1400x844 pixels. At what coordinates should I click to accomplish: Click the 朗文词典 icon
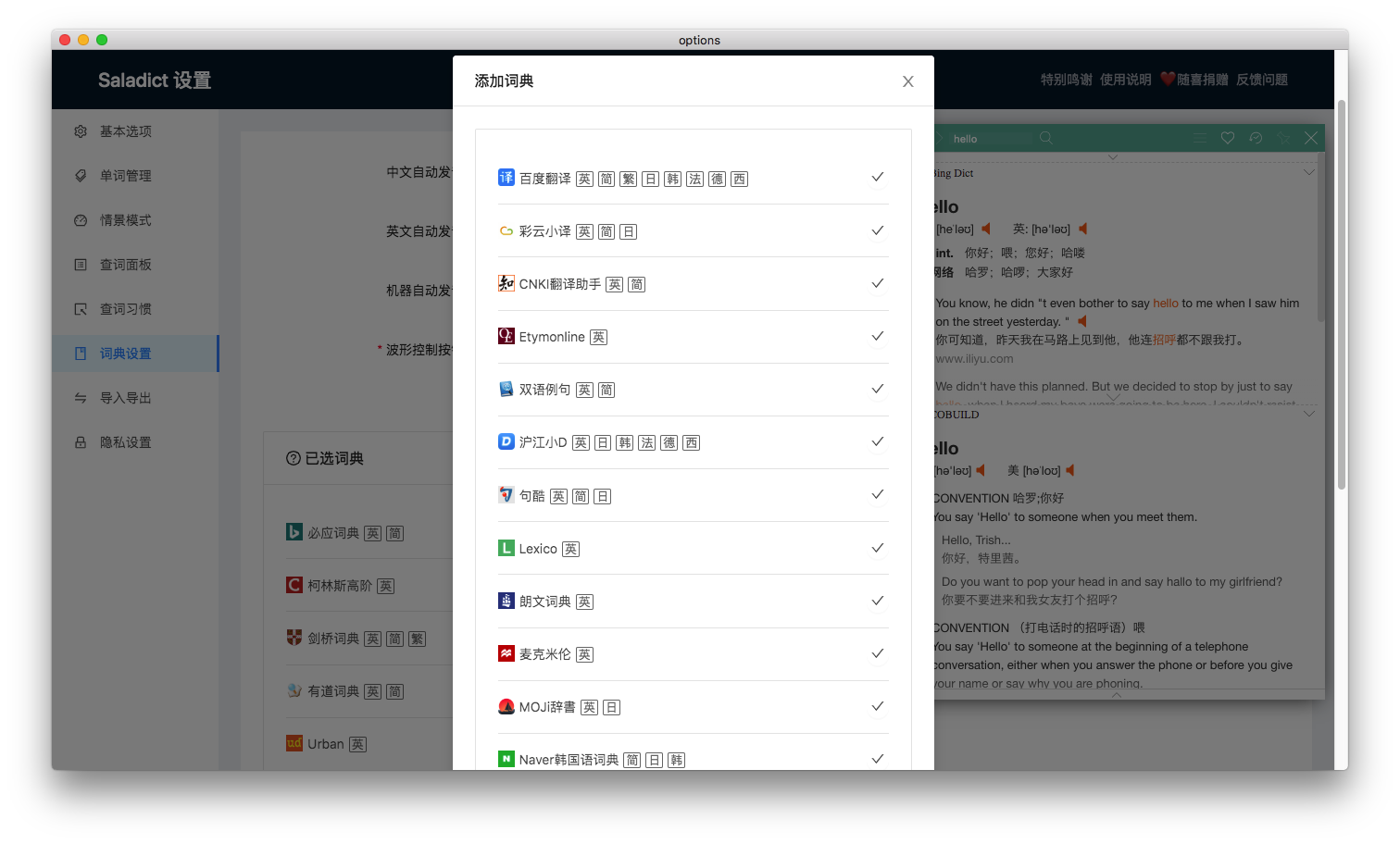click(506, 601)
